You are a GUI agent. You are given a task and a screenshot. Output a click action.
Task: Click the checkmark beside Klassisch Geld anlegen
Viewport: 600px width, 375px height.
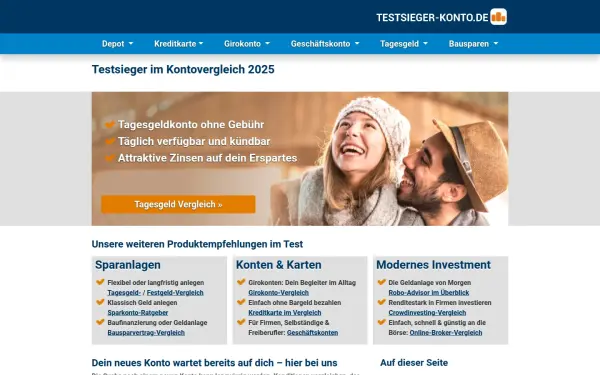[100, 302]
